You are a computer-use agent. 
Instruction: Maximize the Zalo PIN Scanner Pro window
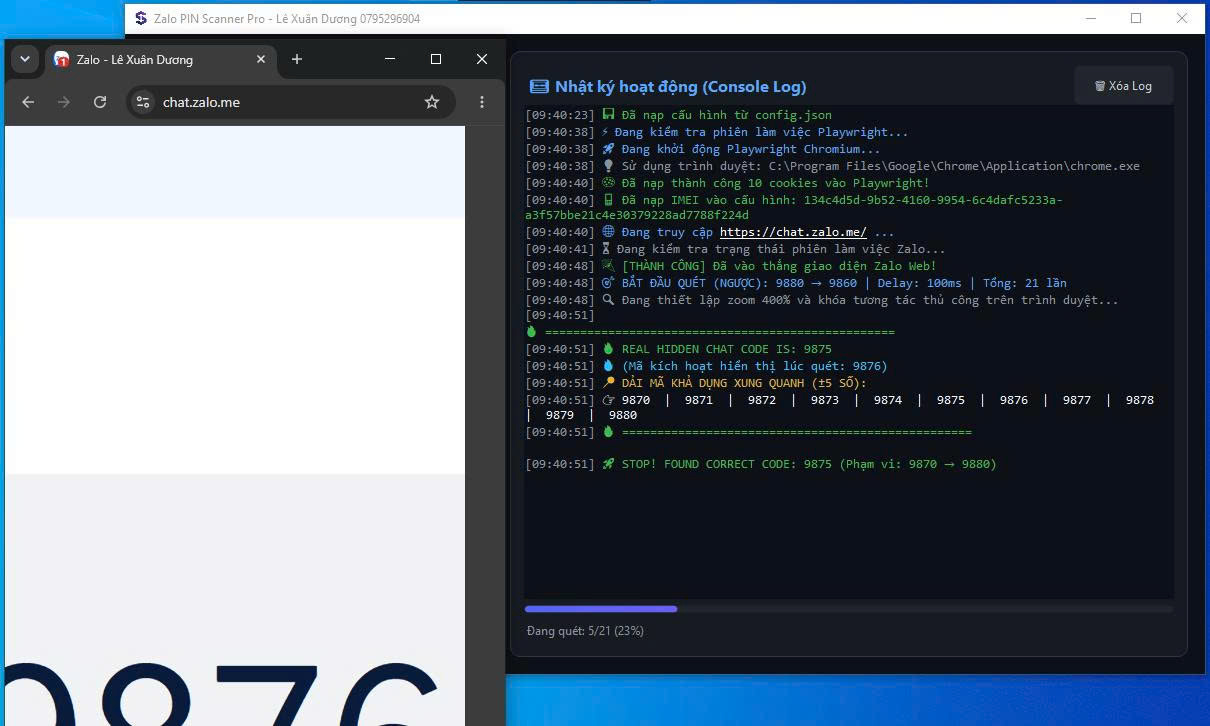1136,18
